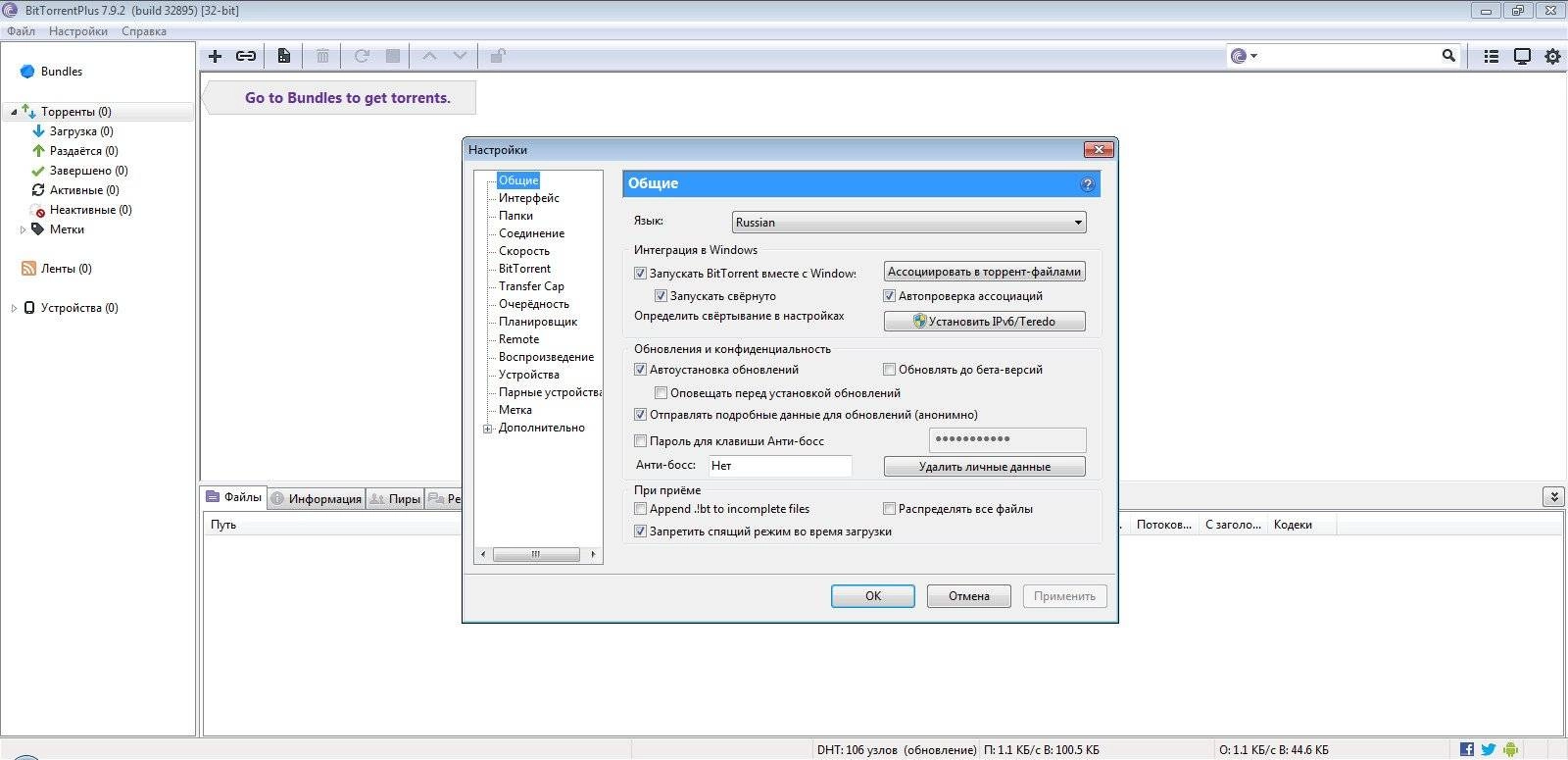Viewport: 1568px width, 760px height.
Task: Click the unlock bundle padlock icon
Action: [498, 56]
